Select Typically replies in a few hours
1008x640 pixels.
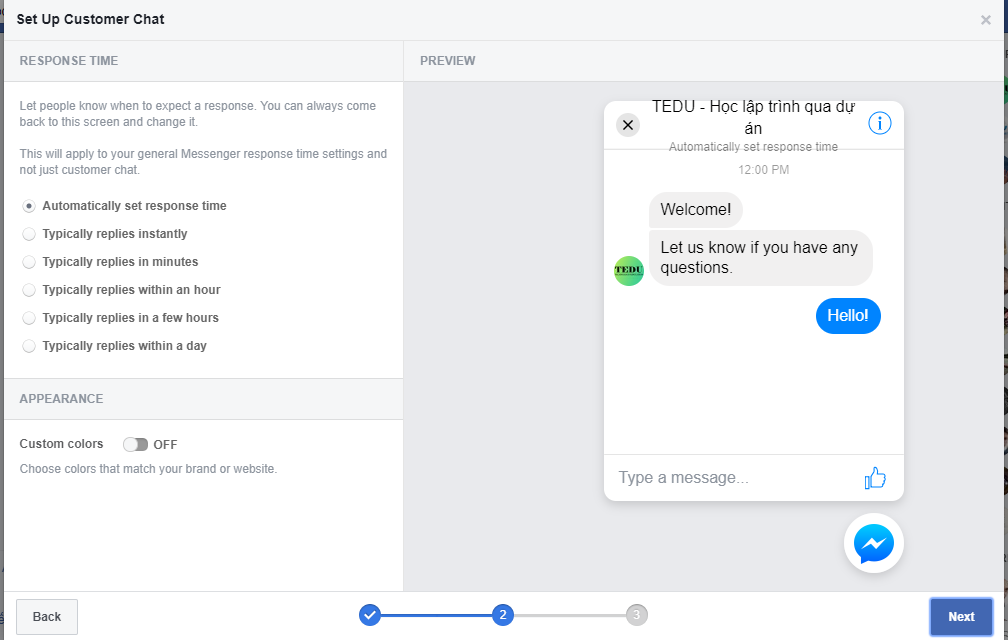point(29,318)
